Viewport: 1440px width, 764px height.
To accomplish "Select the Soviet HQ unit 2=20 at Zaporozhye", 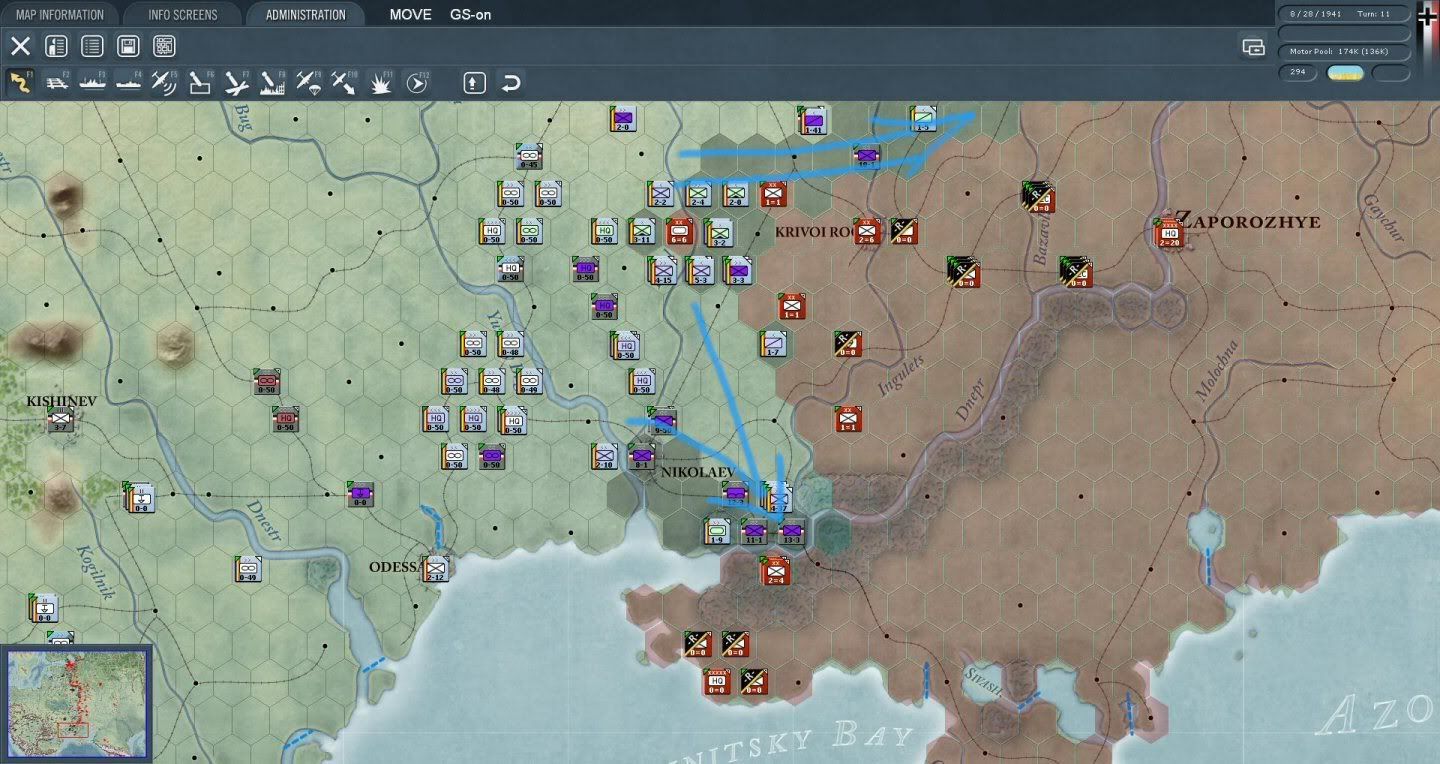I will pyautogui.click(x=1168, y=235).
